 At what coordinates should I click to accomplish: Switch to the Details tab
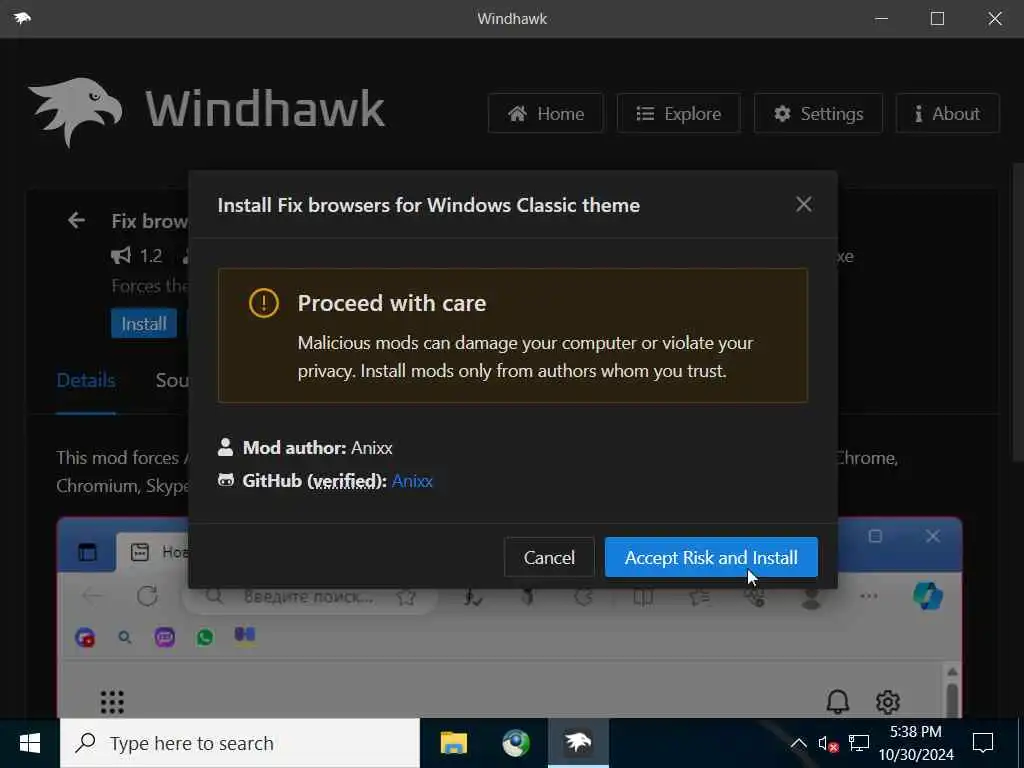point(86,380)
